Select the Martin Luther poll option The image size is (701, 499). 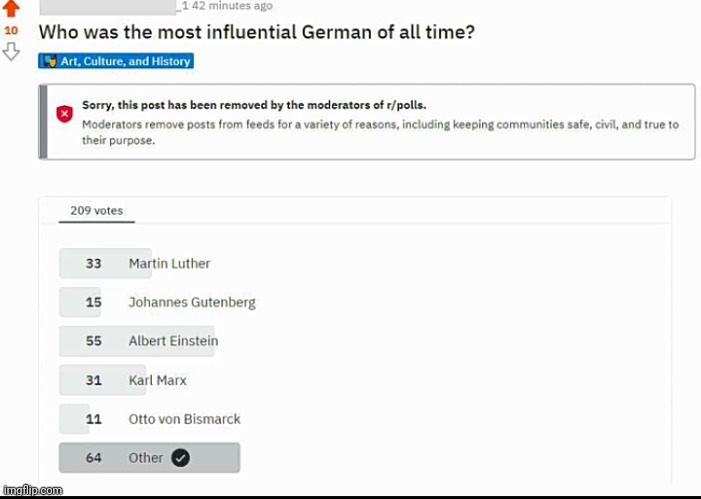click(x=169, y=264)
